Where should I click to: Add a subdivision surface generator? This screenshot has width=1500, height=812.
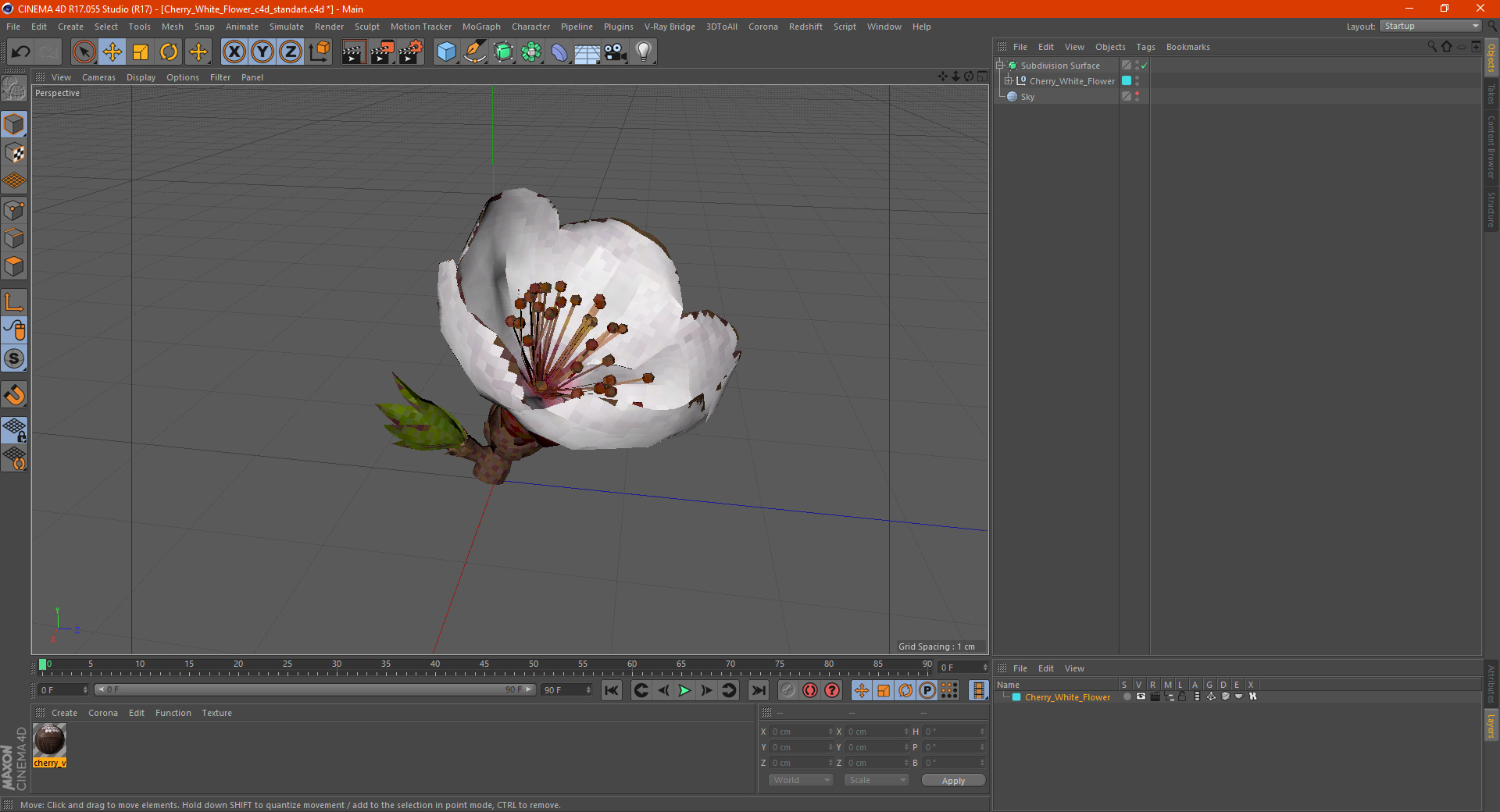point(504,52)
